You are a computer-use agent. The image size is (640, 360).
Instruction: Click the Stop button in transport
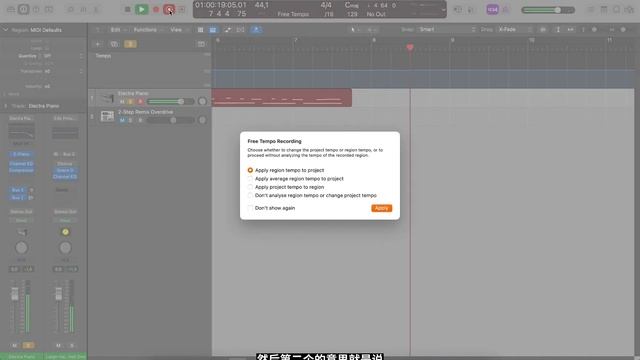click(127, 9)
